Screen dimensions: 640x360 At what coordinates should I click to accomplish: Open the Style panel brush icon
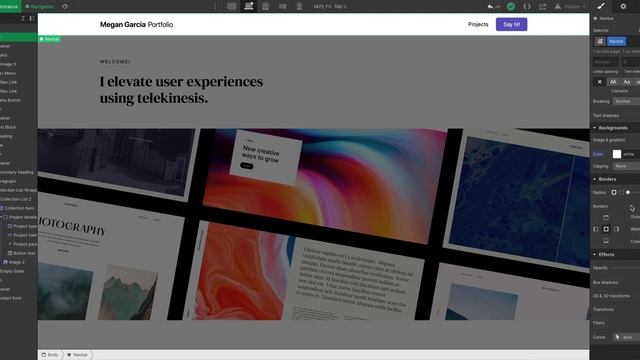tap(601, 6)
